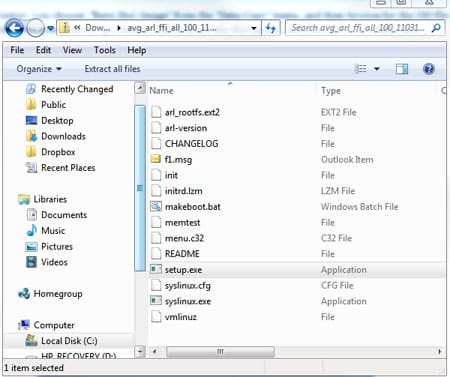450x377 pixels.
Task: Click the Dow... breadcrumb in address bar
Action: [97, 28]
